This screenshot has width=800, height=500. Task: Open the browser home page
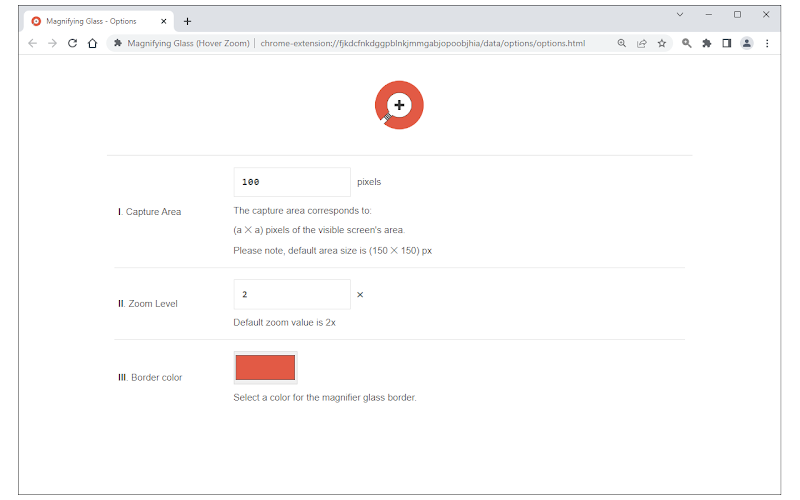92,43
